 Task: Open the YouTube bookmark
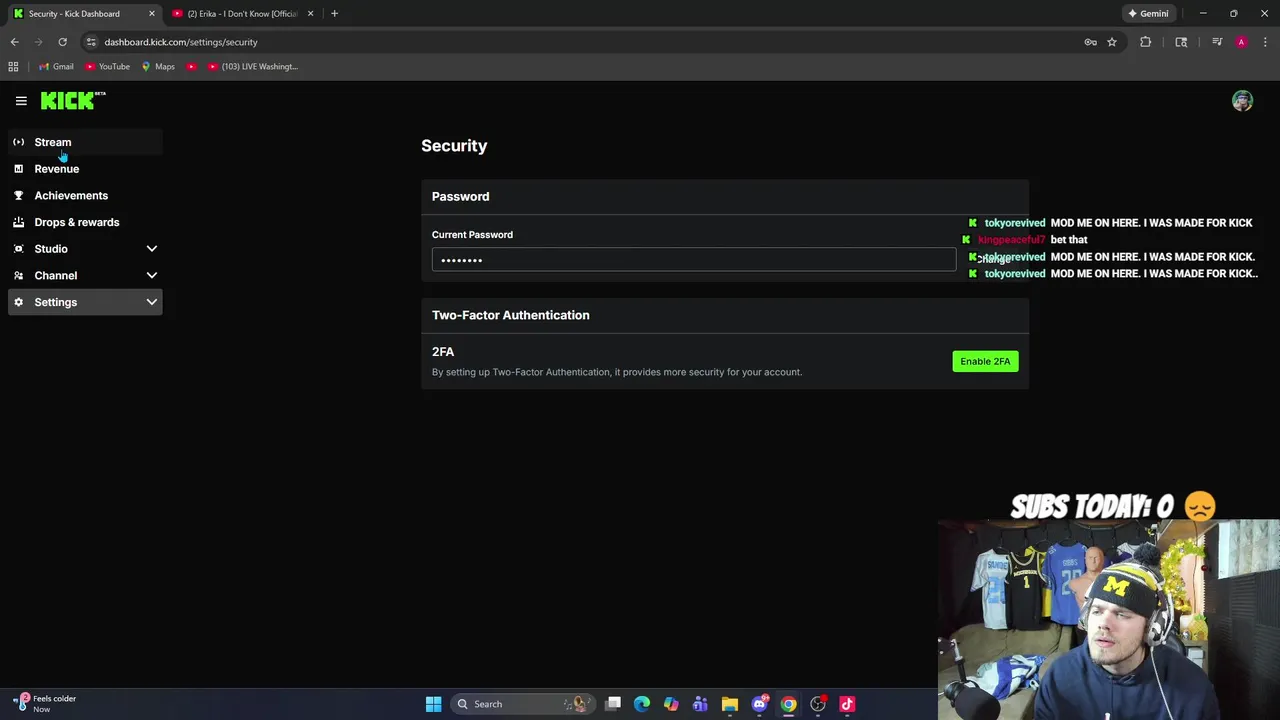107,67
